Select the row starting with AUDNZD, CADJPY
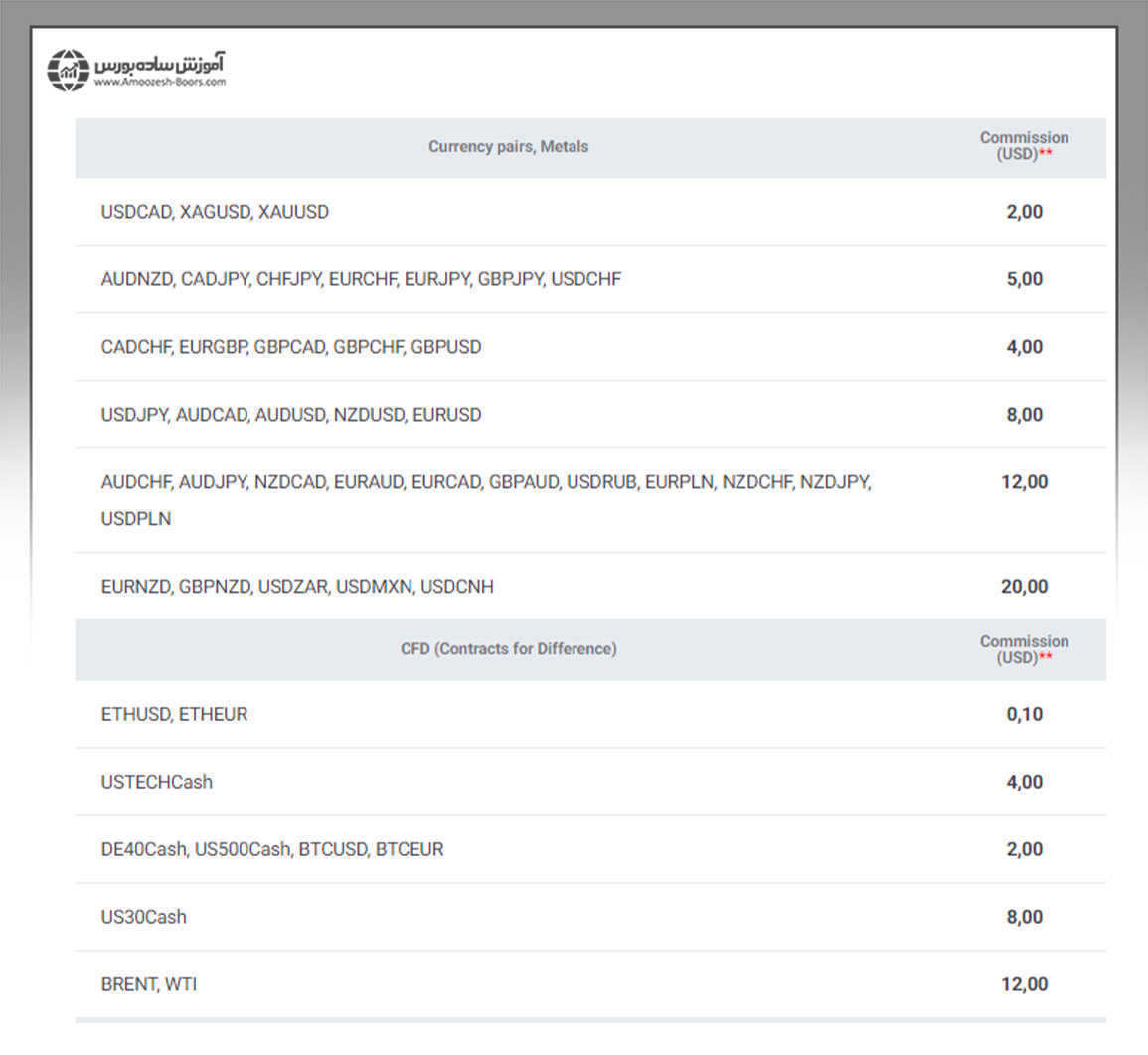The width and height of the screenshot is (1148, 1055). [361, 279]
